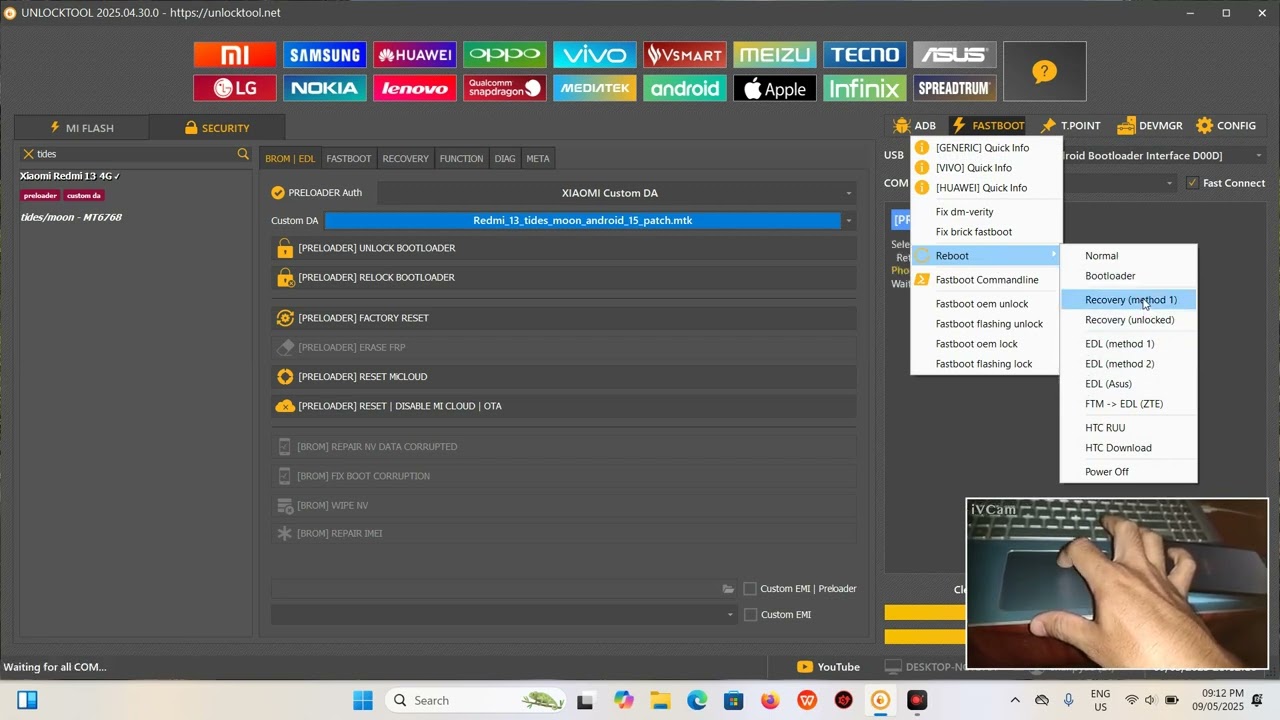Select the META tab
The height and width of the screenshot is (720, 1280).
538,158
